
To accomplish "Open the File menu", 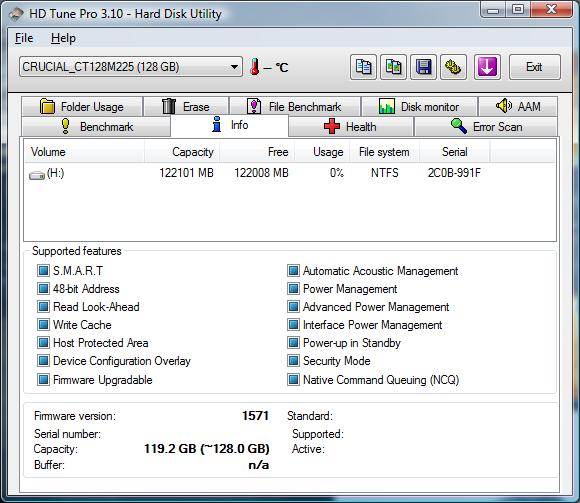I will (x=24, y=38).
